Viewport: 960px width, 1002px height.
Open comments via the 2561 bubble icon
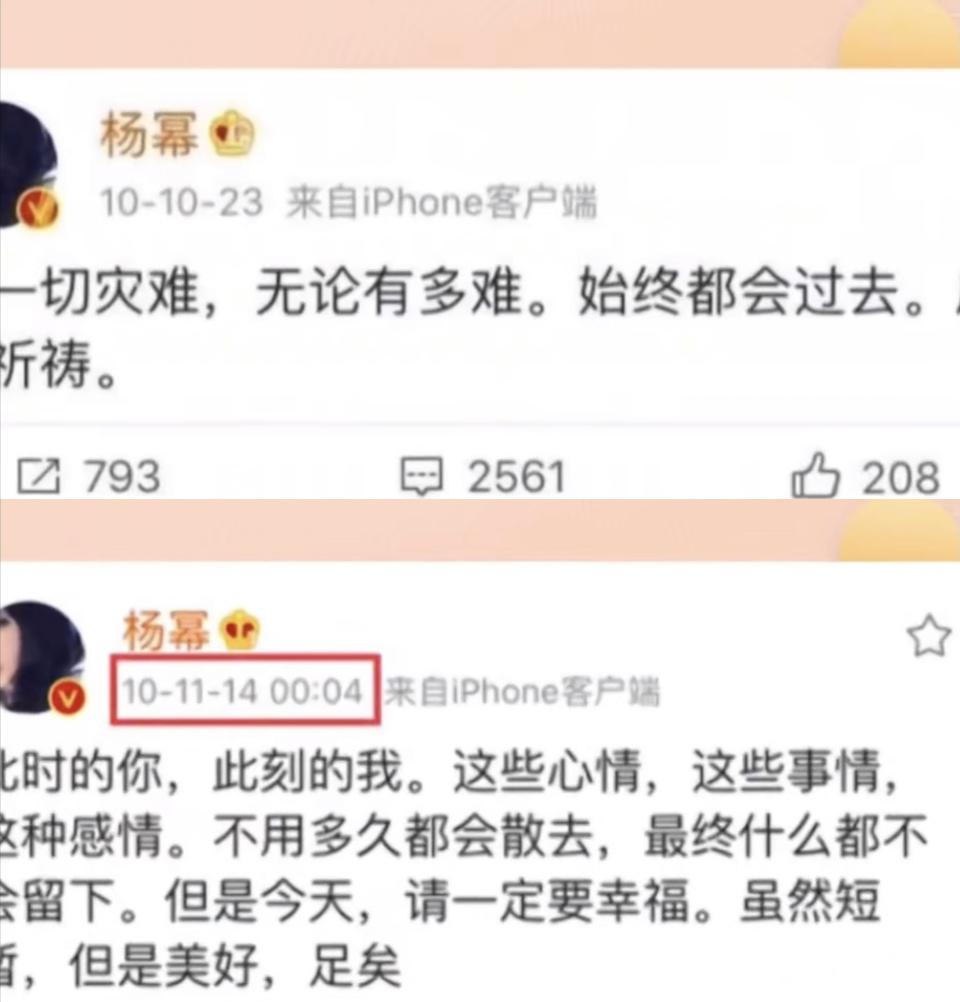tap(421, 477)
